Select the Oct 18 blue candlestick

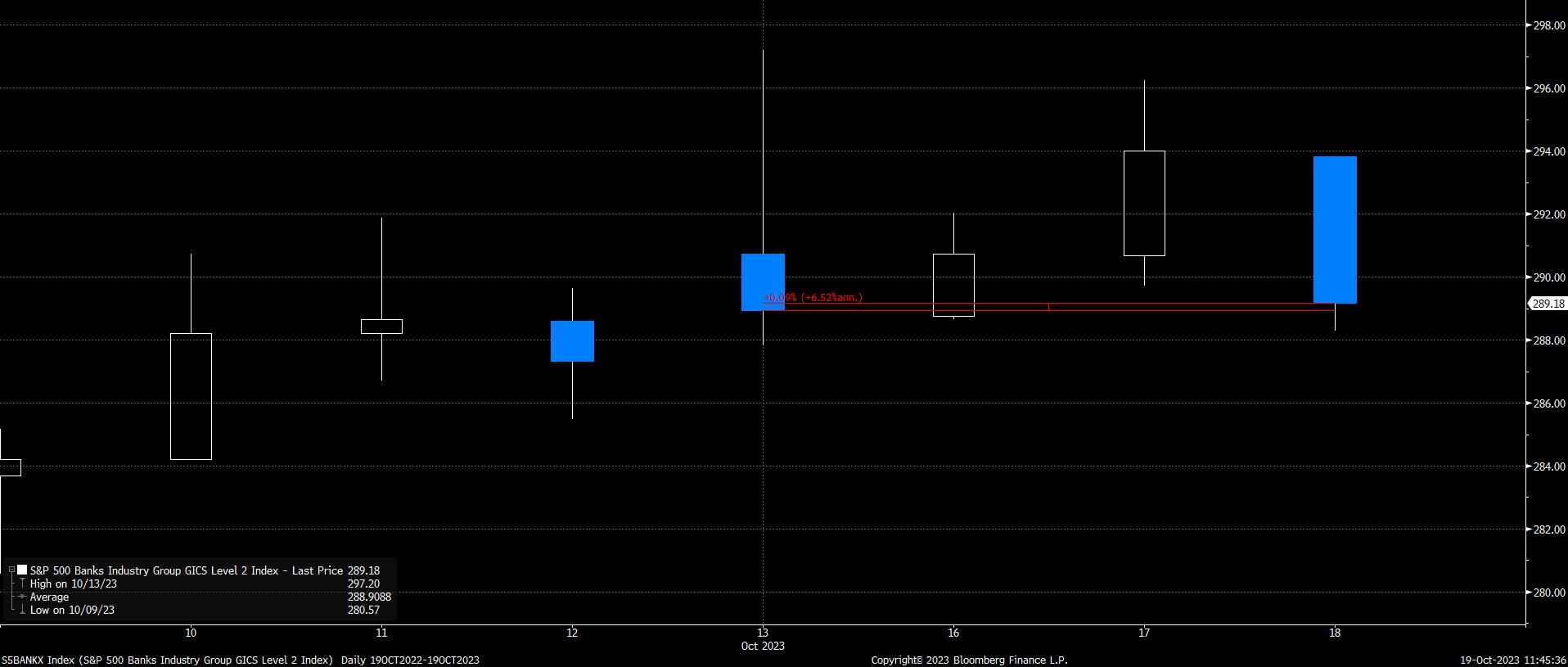[x=1335, y=230]
